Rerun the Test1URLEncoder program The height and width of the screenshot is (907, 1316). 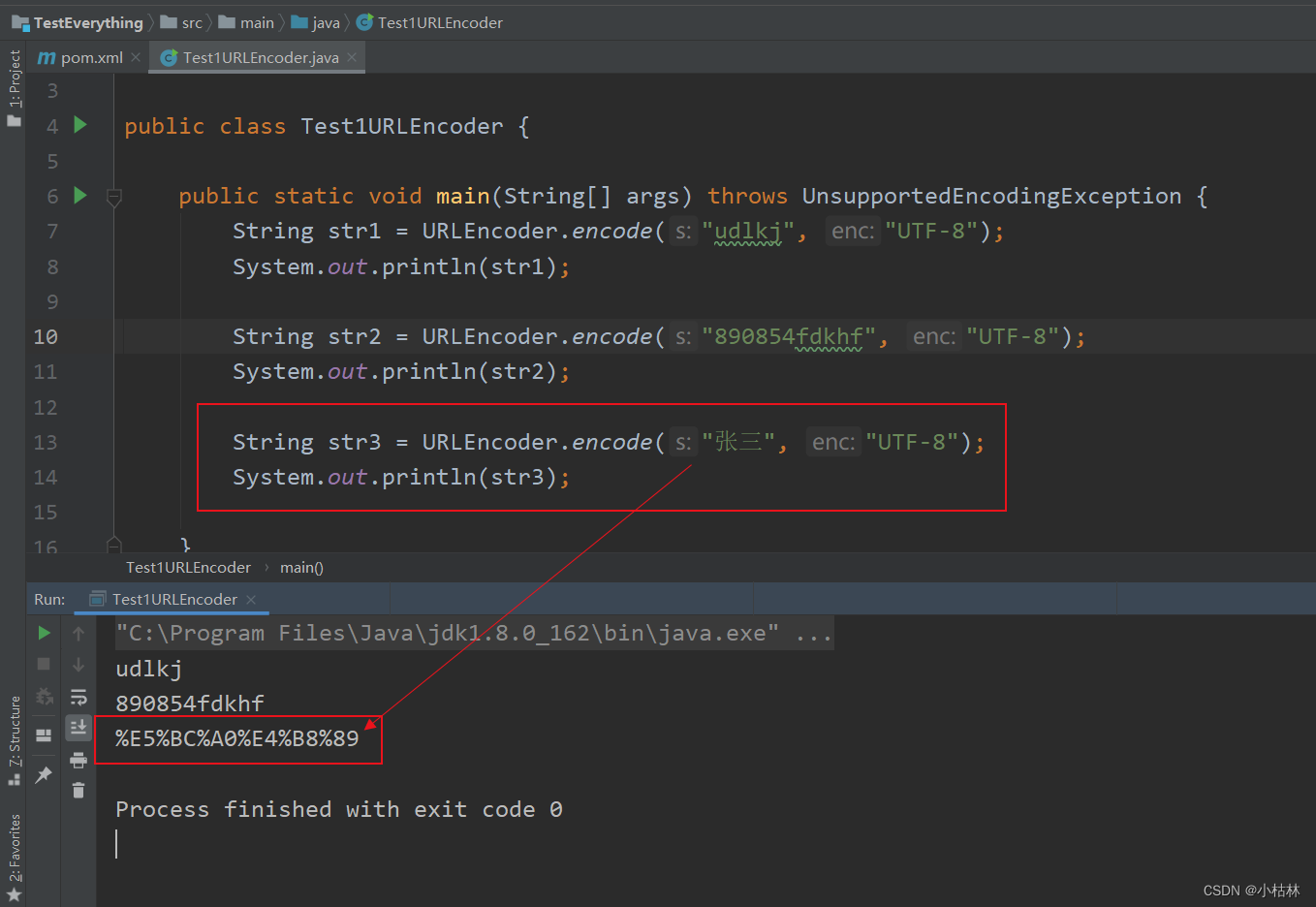coord(44,633)
